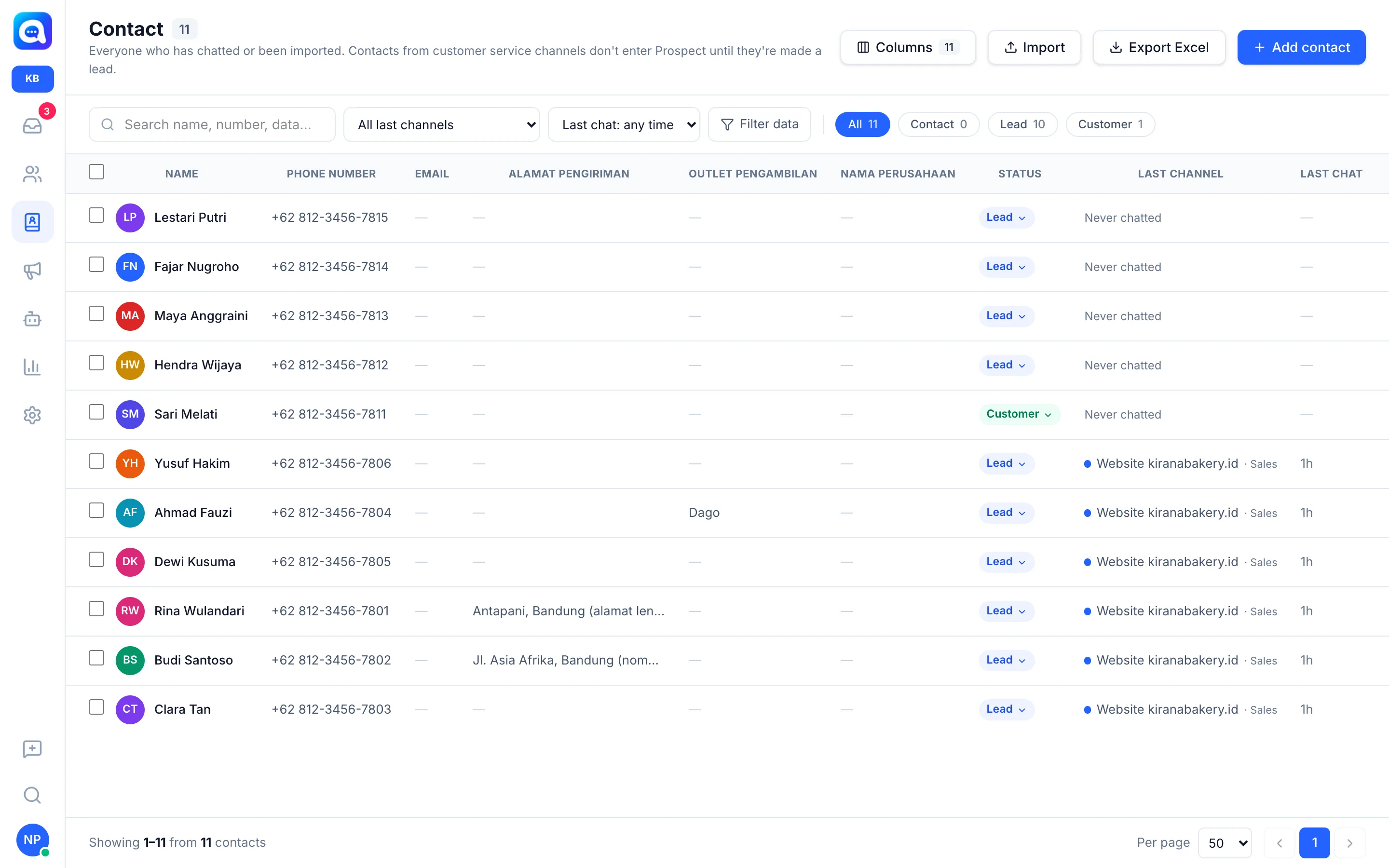Select the Lead 10 filter tab

[x=1022, y=124]
